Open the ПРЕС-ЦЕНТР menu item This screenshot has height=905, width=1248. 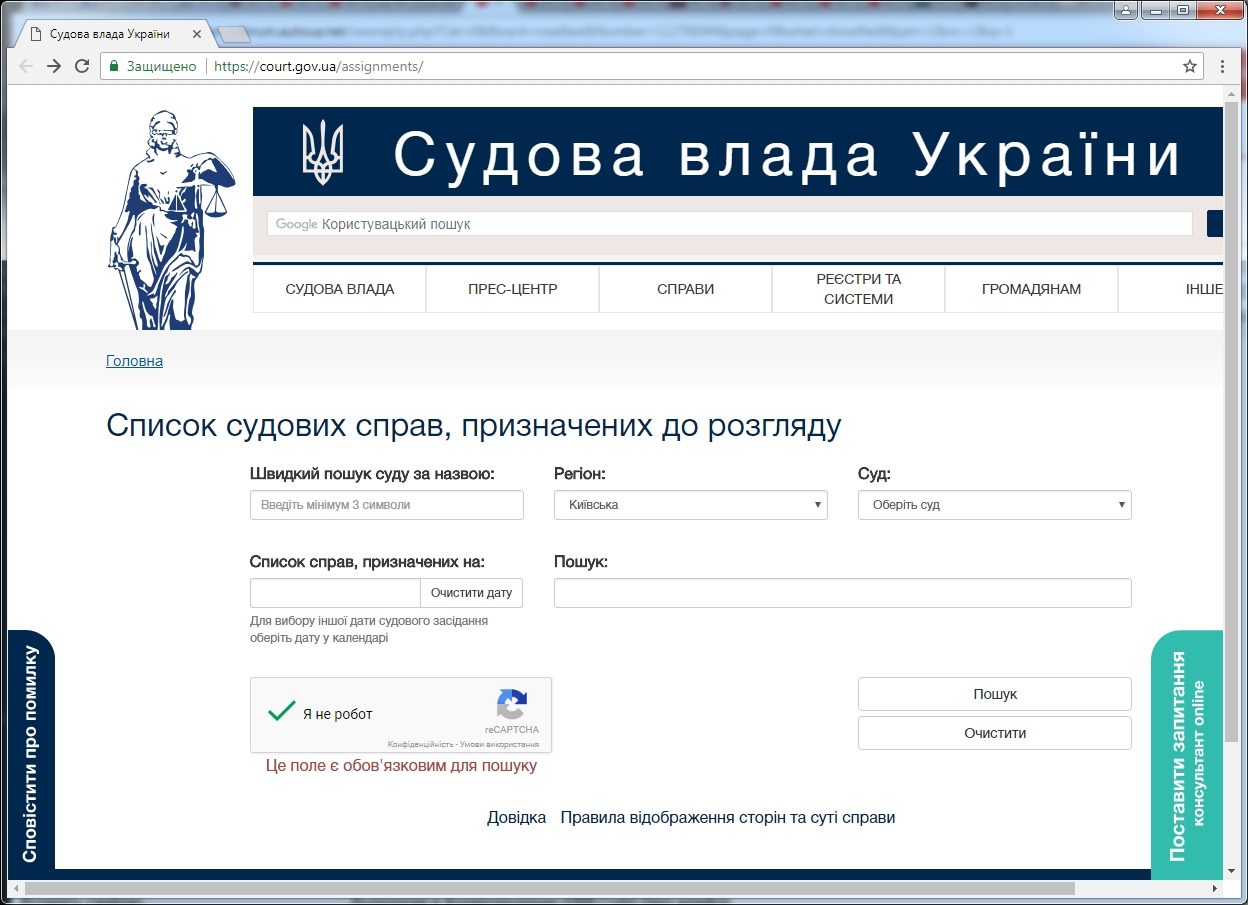click(x=512, y=289)
